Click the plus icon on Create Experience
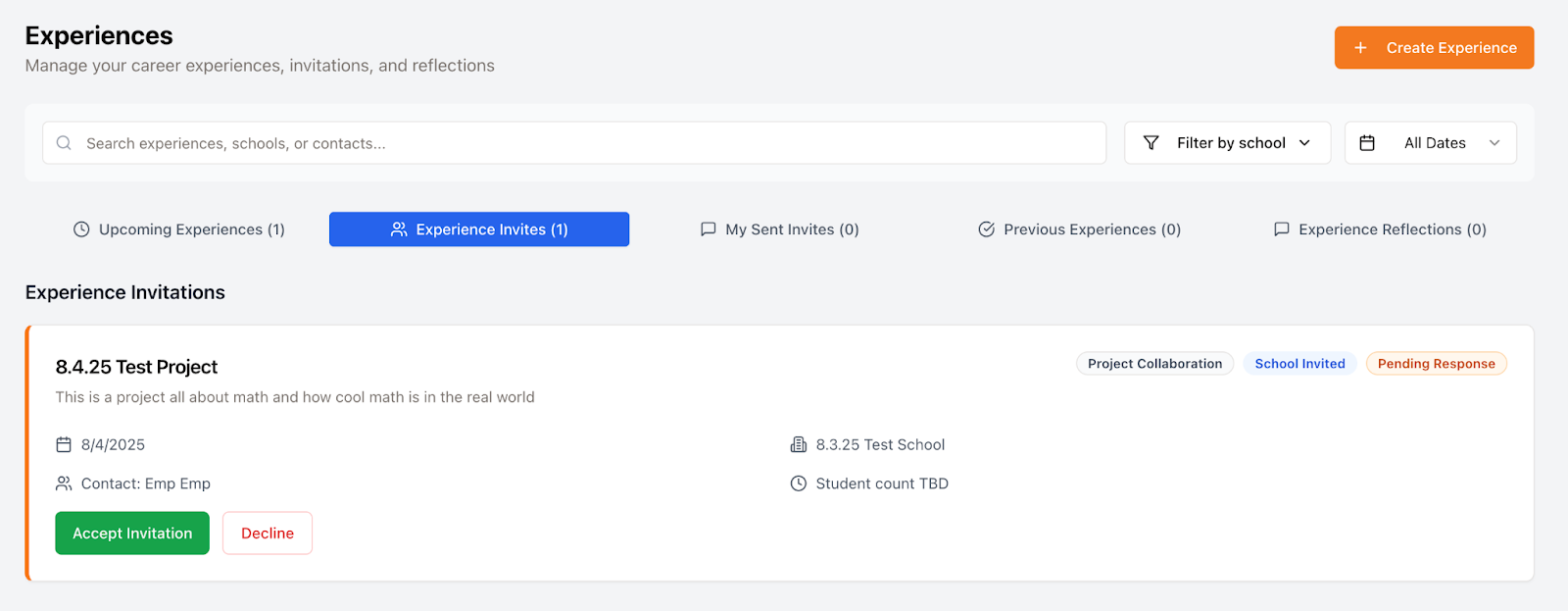1568x611 pixels. pyautogui.click(x=1360, y=48)
